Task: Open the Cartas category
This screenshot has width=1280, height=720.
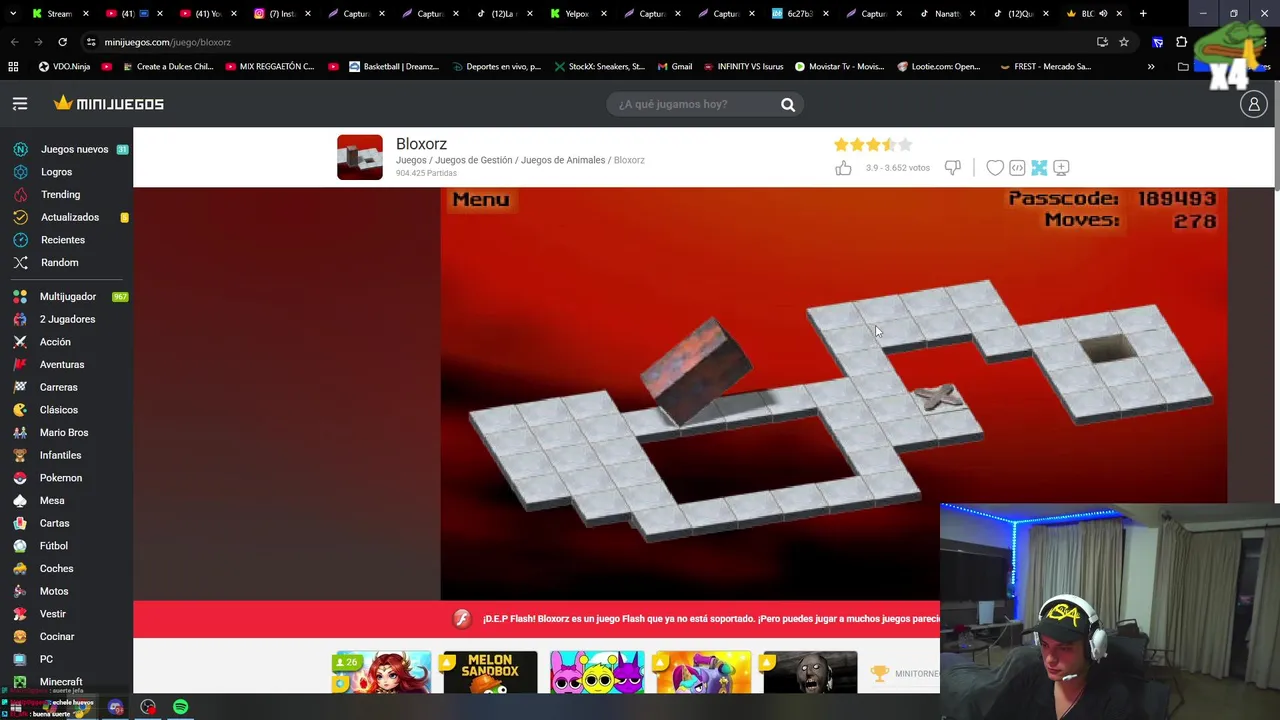Action: (54, 523)
